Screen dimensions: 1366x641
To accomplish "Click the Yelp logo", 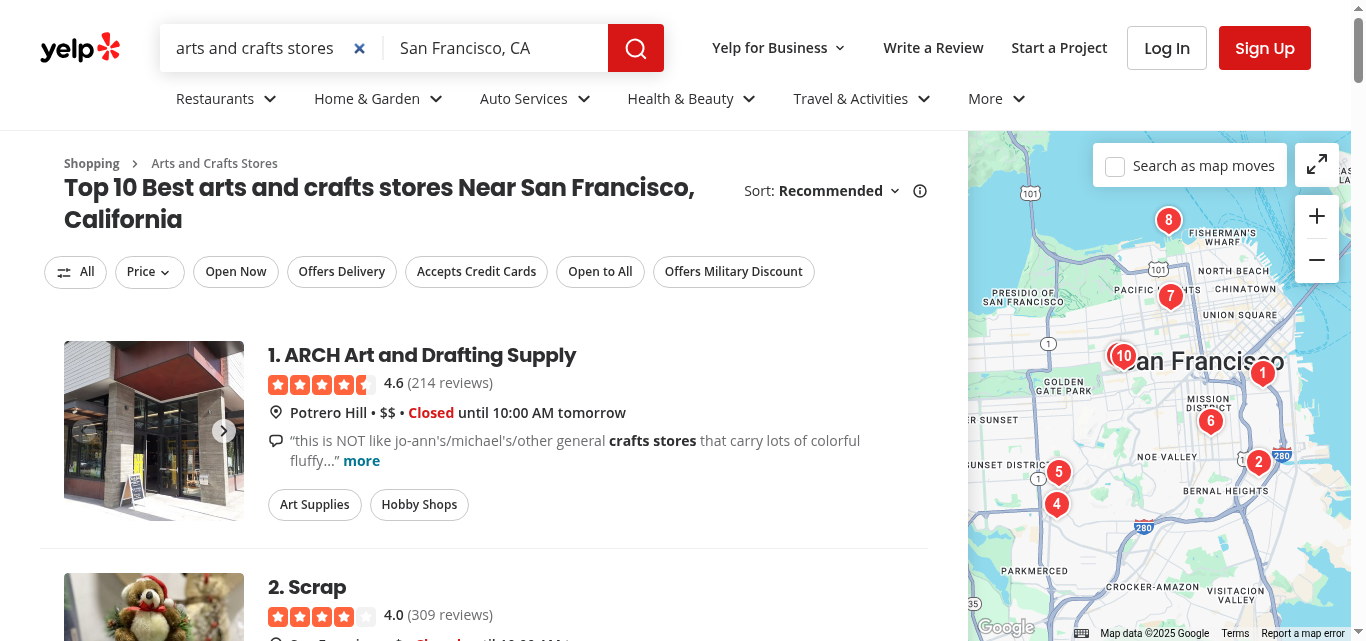I will tap(80, 48).
